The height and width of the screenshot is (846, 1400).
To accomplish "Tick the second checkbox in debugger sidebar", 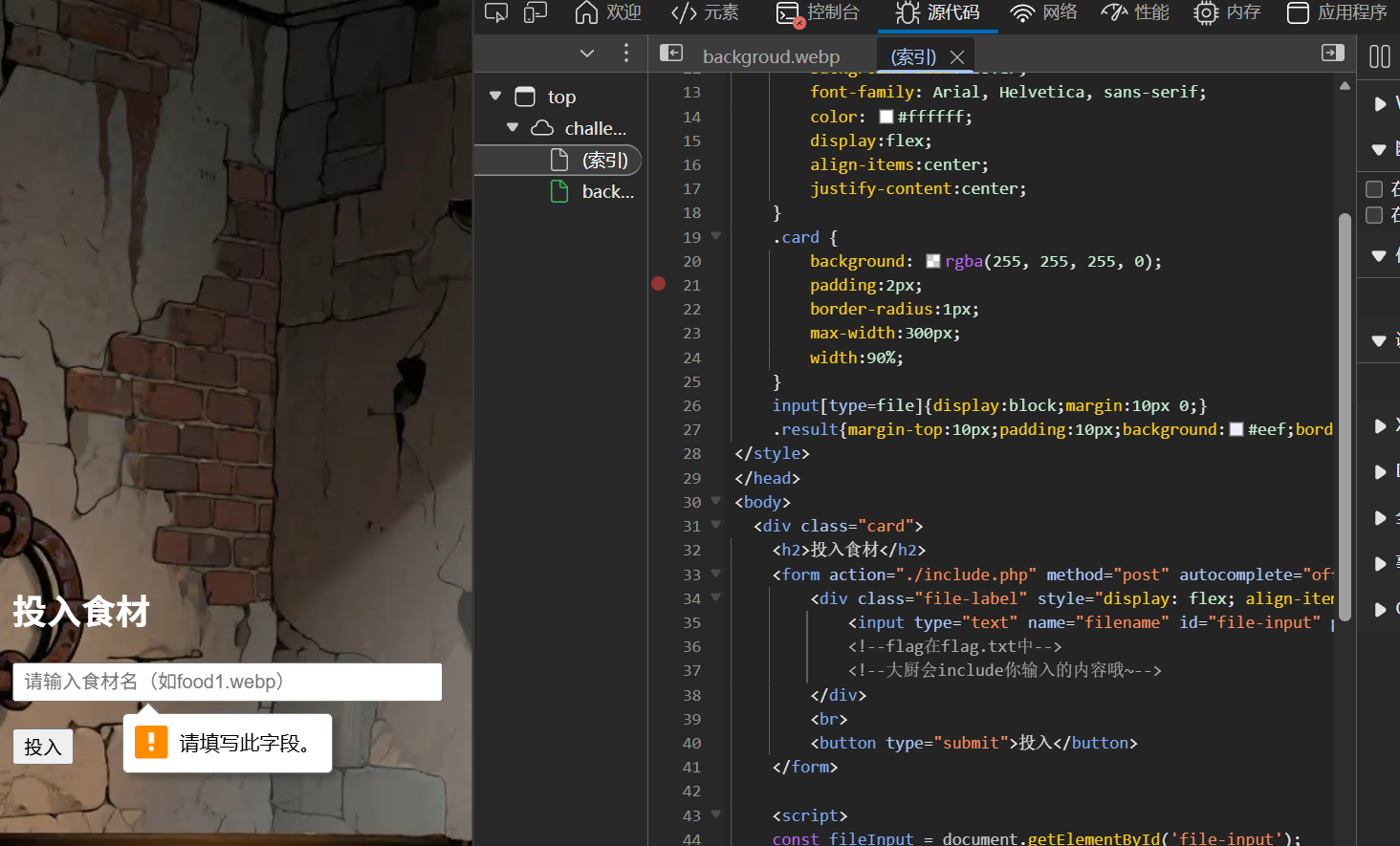I will [1374, 215].
